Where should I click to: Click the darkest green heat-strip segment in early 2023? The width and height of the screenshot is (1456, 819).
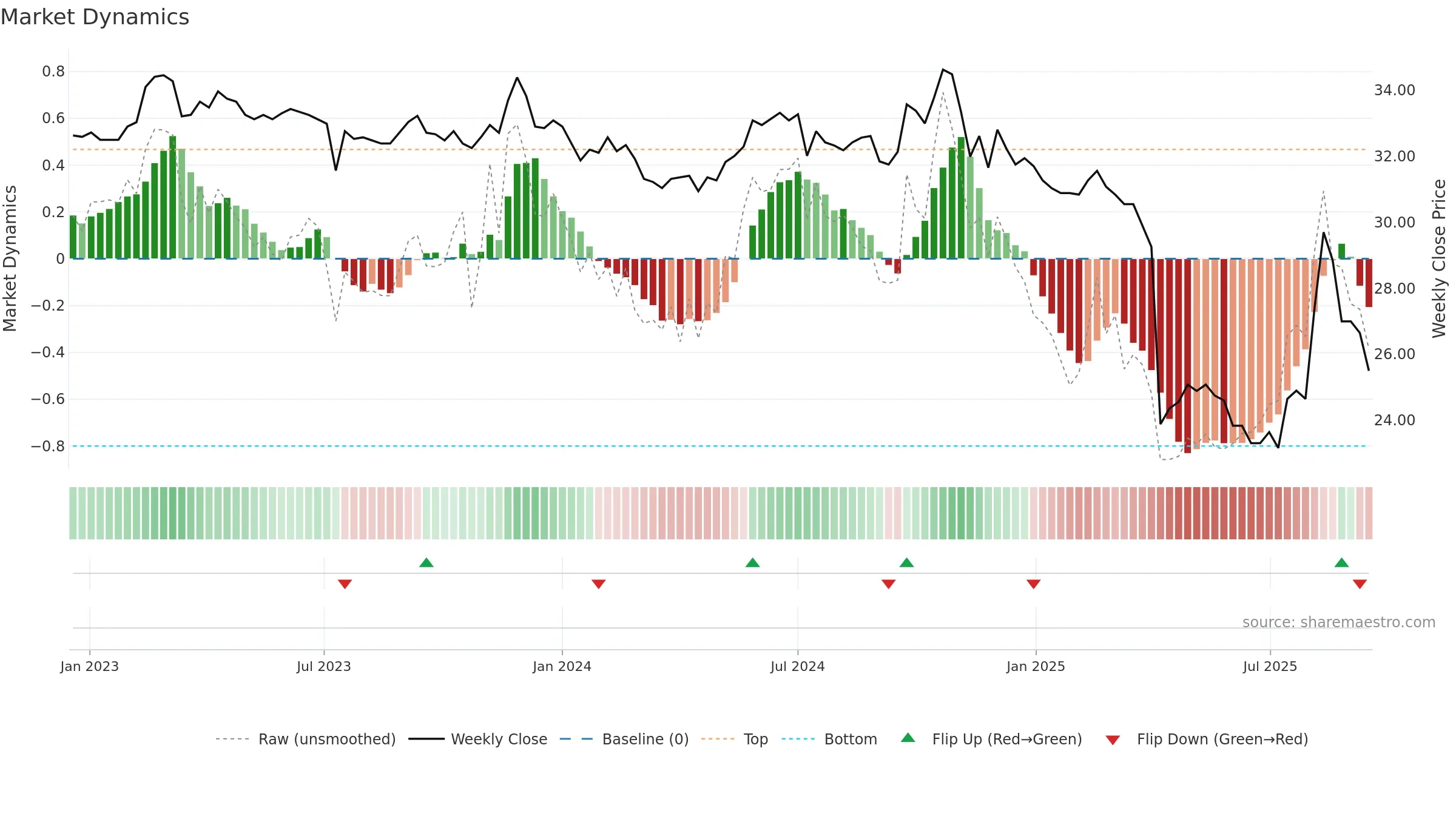(173, 513)
